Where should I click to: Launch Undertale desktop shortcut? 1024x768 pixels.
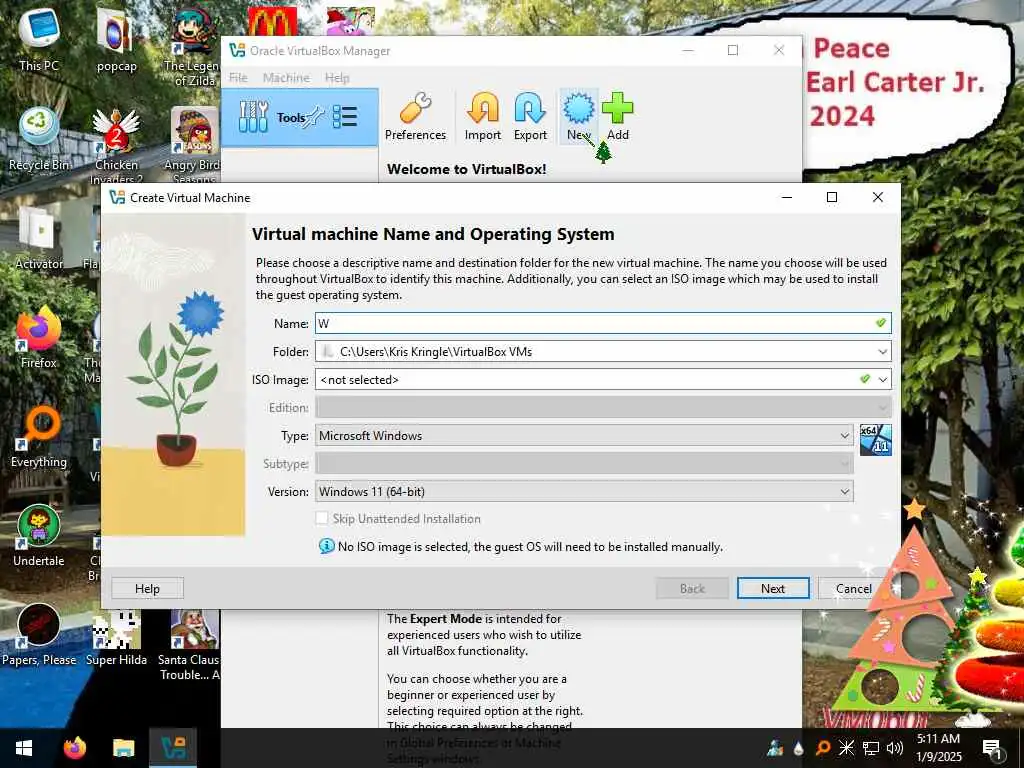pos(39,536)
